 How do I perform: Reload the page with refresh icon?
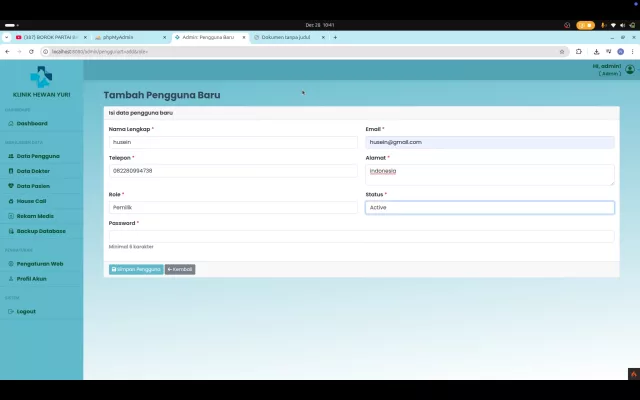[31, 52]
